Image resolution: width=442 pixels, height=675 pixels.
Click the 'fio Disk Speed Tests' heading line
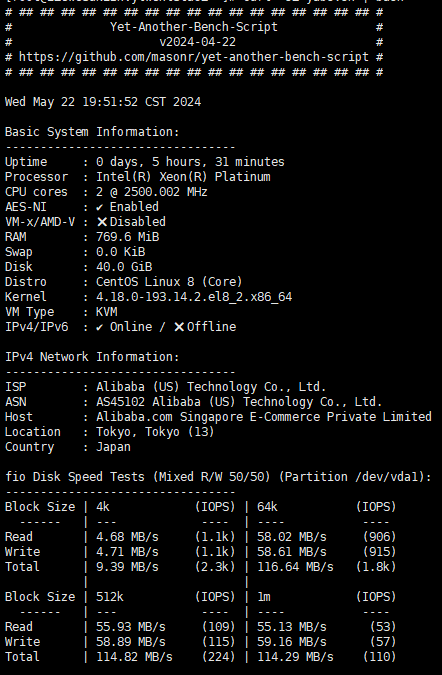click(218, 477)
